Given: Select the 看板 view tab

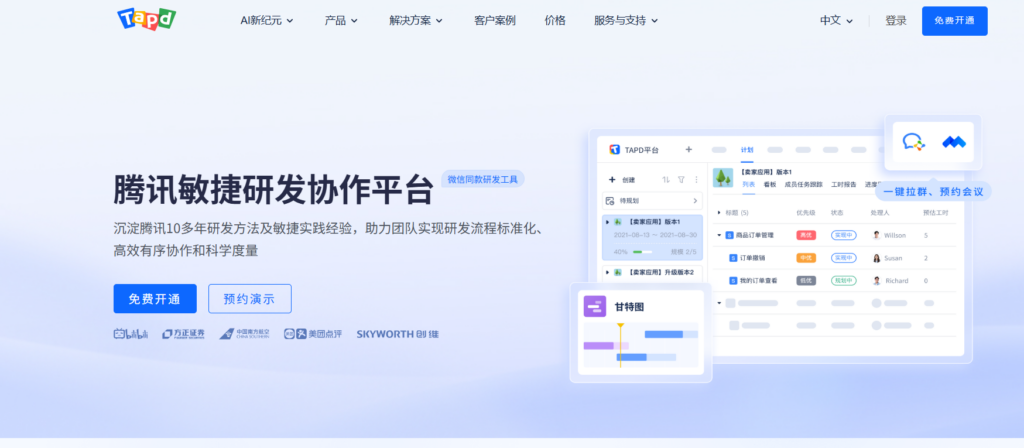Looking at the screenshot, I should [x=770, y=185].
